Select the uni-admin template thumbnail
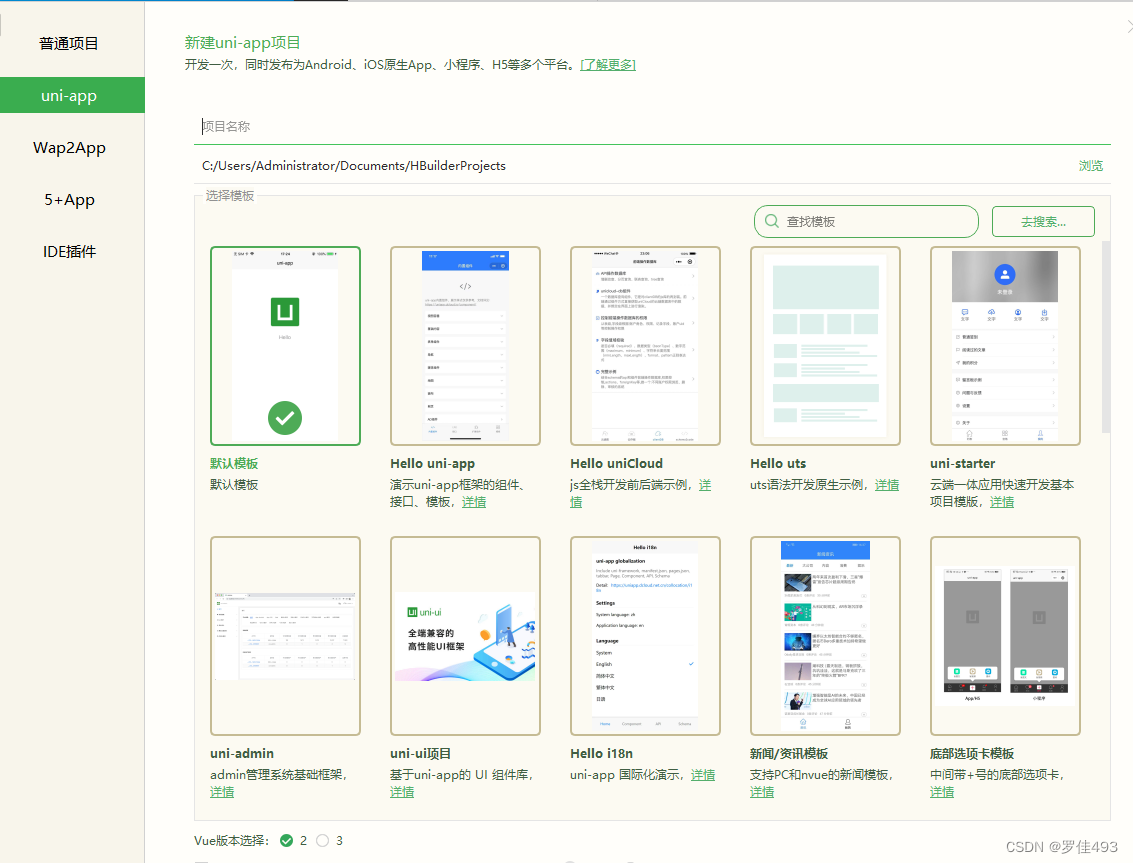The width and height of the screenshot is (1133, 863). 285,636
